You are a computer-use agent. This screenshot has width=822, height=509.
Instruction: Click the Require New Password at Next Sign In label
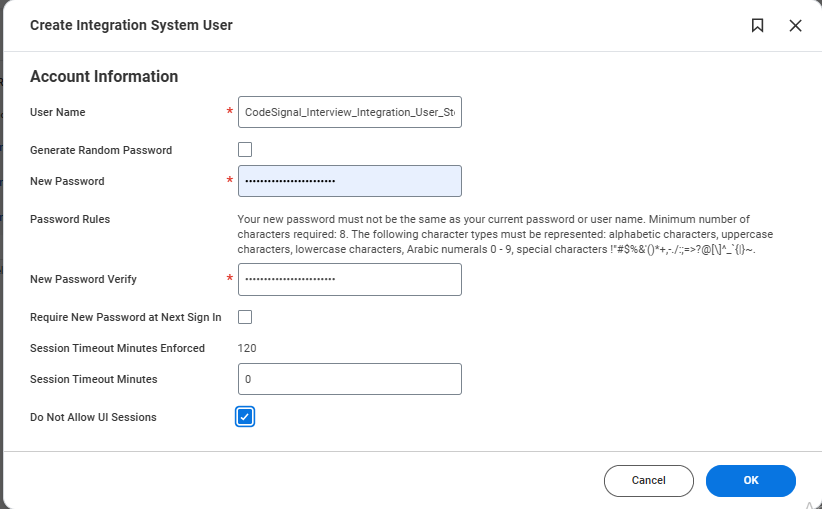point(126,317)
